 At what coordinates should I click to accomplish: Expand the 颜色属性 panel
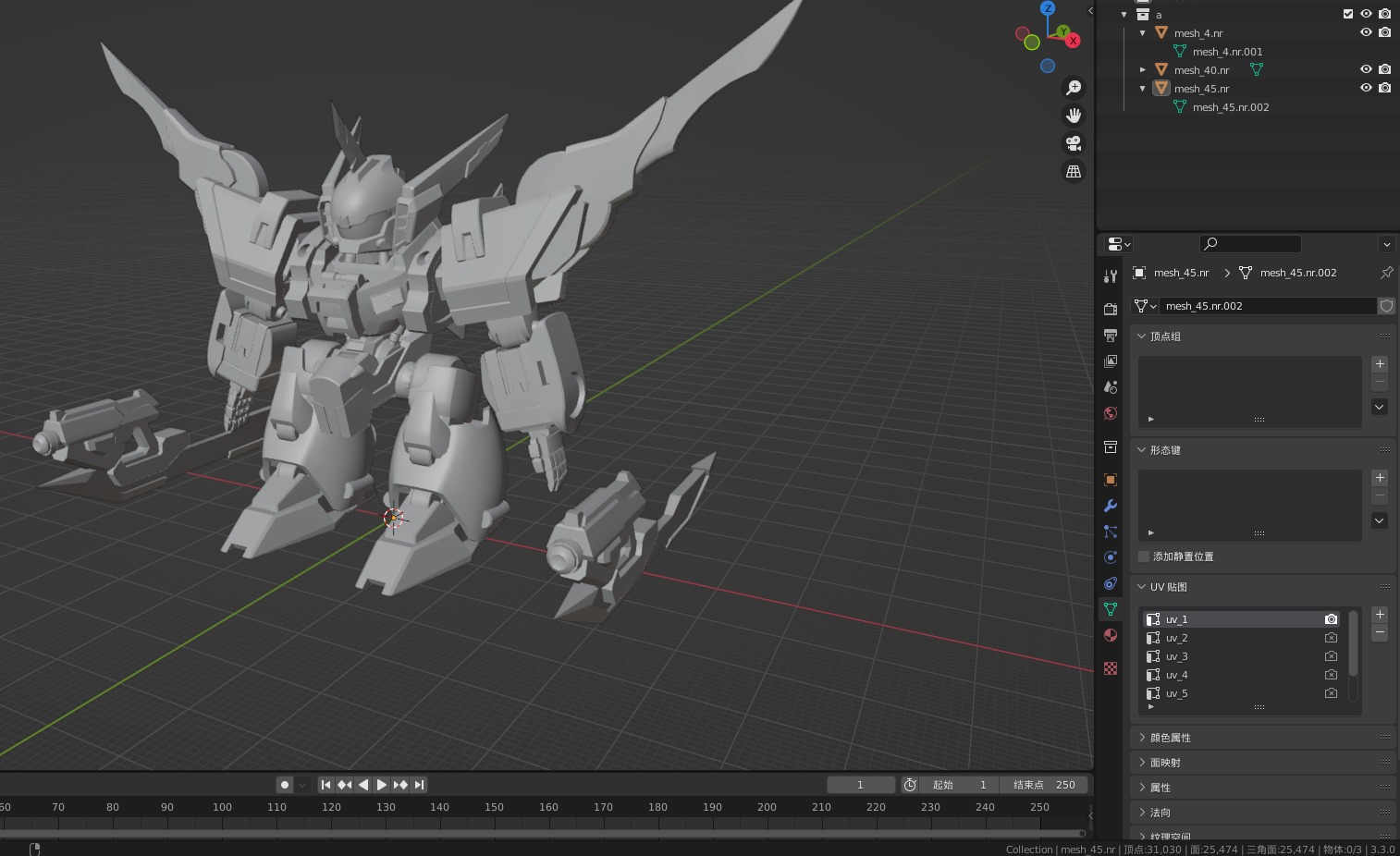(x=1141, y=738)
